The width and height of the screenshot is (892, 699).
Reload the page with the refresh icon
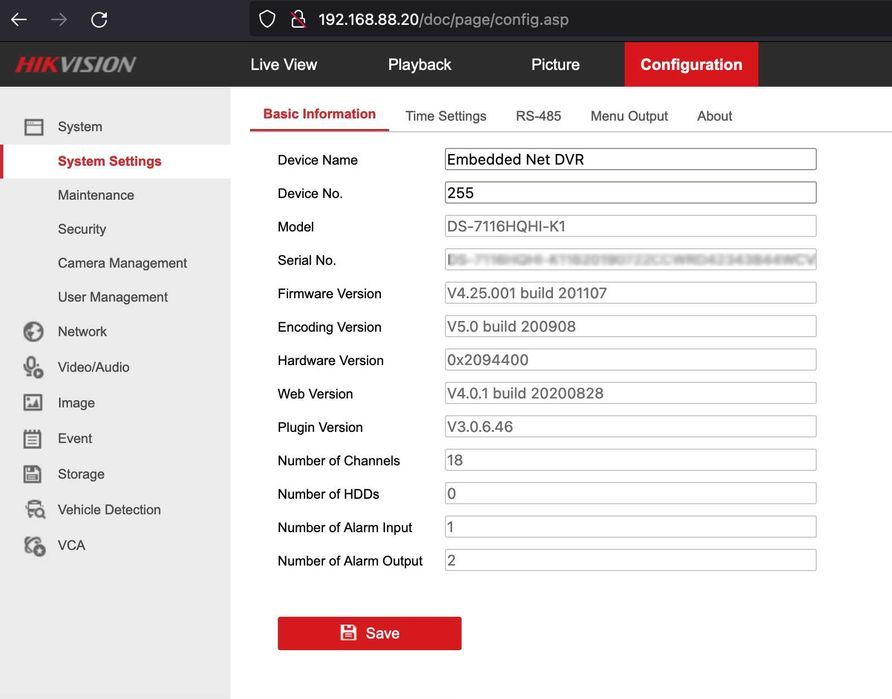point(99,19)
